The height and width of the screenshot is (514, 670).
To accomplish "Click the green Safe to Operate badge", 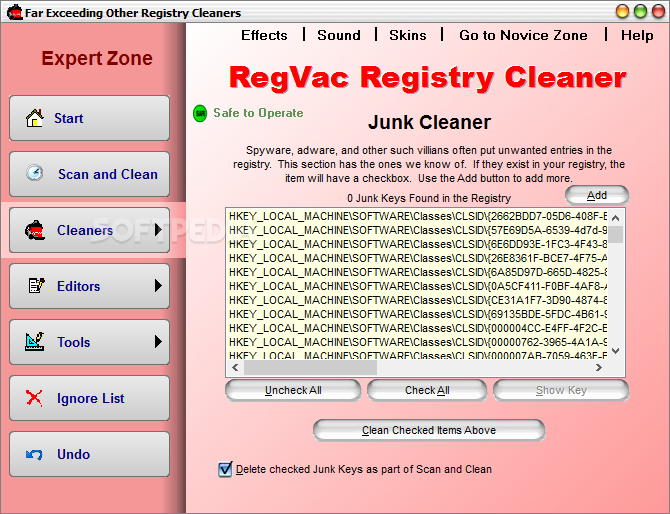I will pyautogui.click(x=200, y=113).
